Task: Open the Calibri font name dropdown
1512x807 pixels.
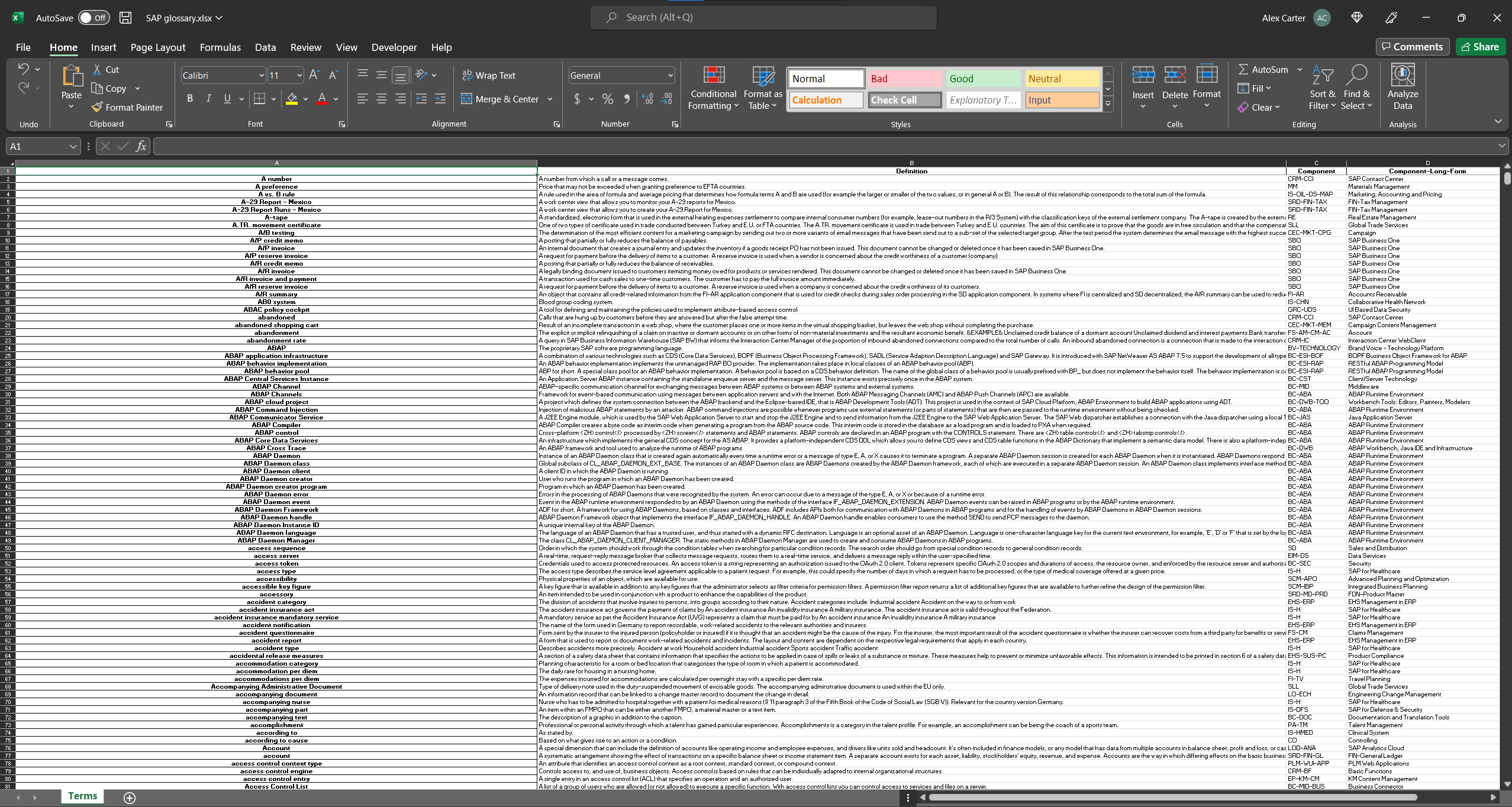Action: 261,75
